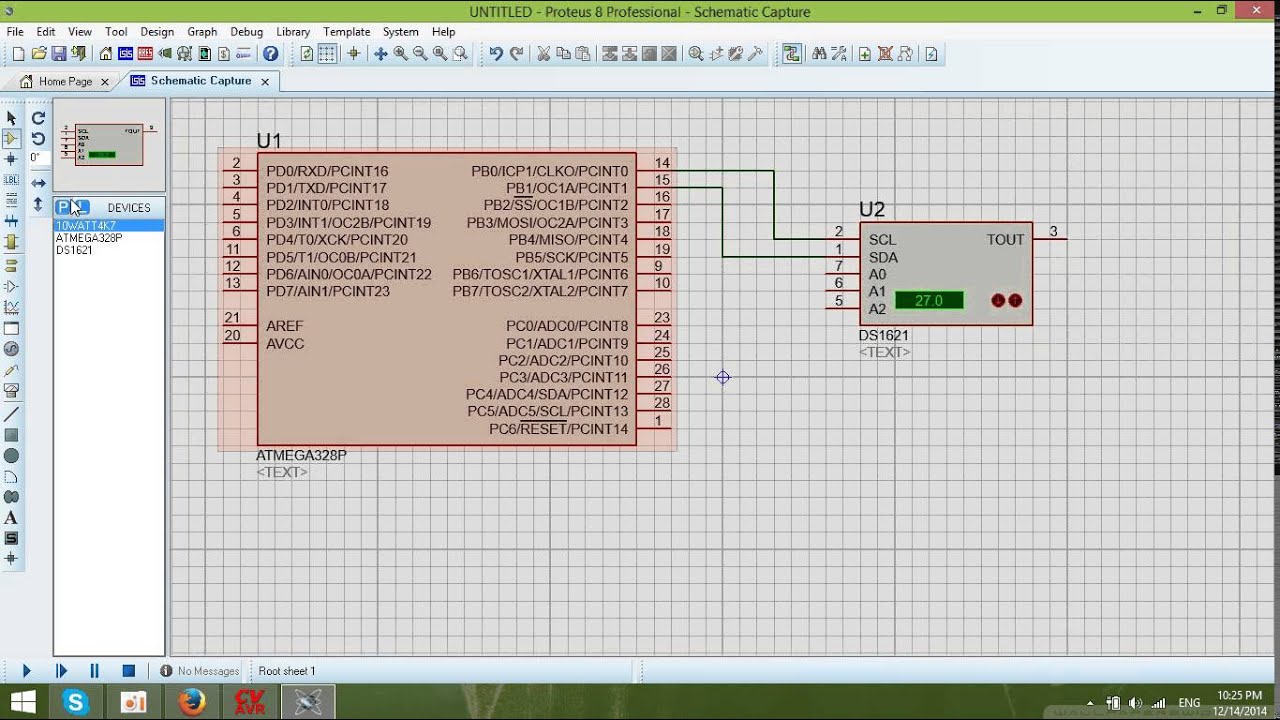Select the Junction dot mode tool
This screenshot has height=720, width=1280.
point(11,159)
